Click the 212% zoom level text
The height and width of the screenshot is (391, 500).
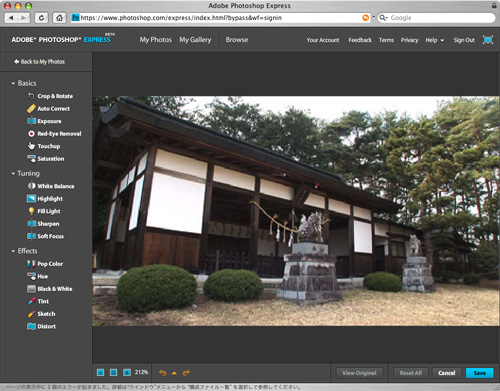(141, 372)
